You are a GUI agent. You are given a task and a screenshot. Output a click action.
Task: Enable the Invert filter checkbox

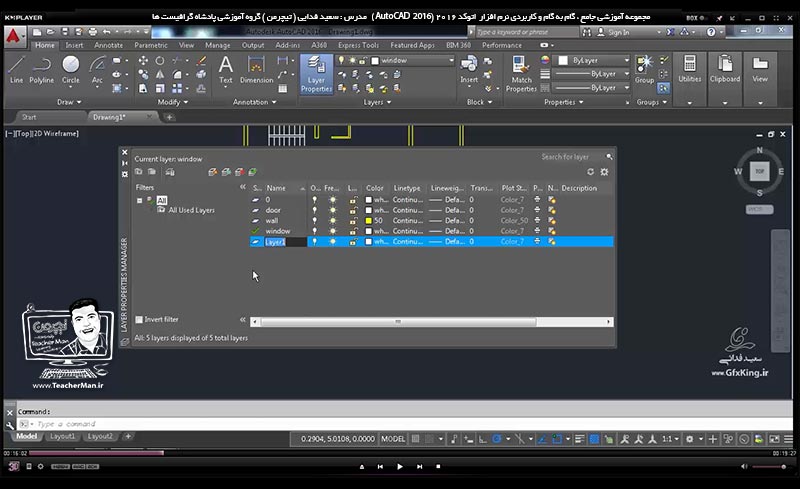[x=139, y=320]
